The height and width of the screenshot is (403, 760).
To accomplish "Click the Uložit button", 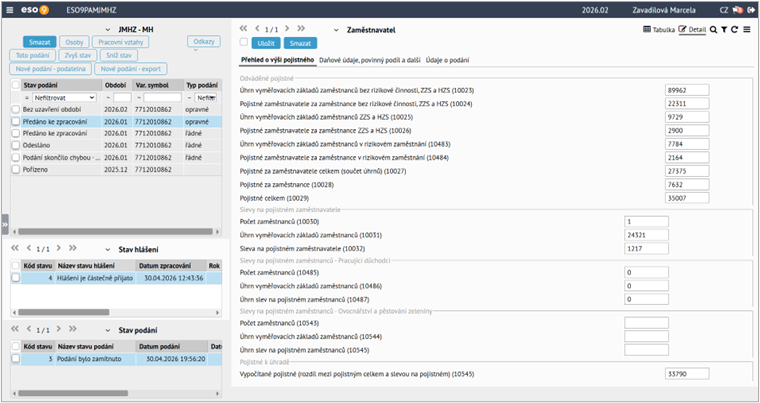I will click(x=266, y=43).
